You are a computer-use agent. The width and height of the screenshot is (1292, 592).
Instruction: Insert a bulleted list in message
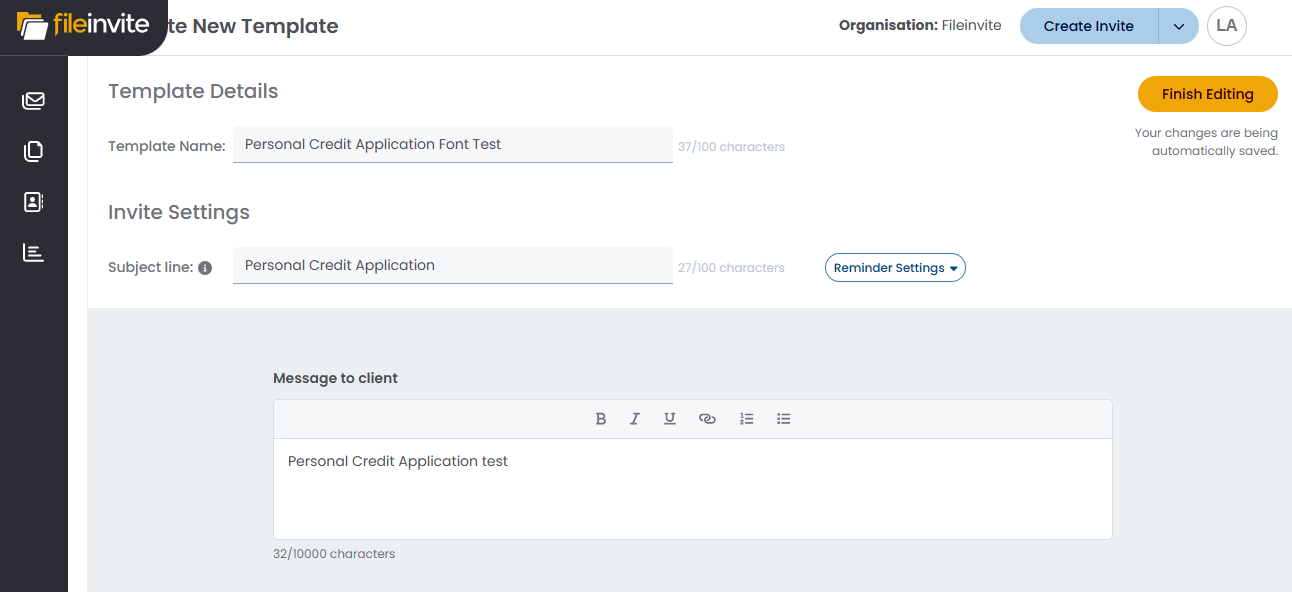coord(784,419)
